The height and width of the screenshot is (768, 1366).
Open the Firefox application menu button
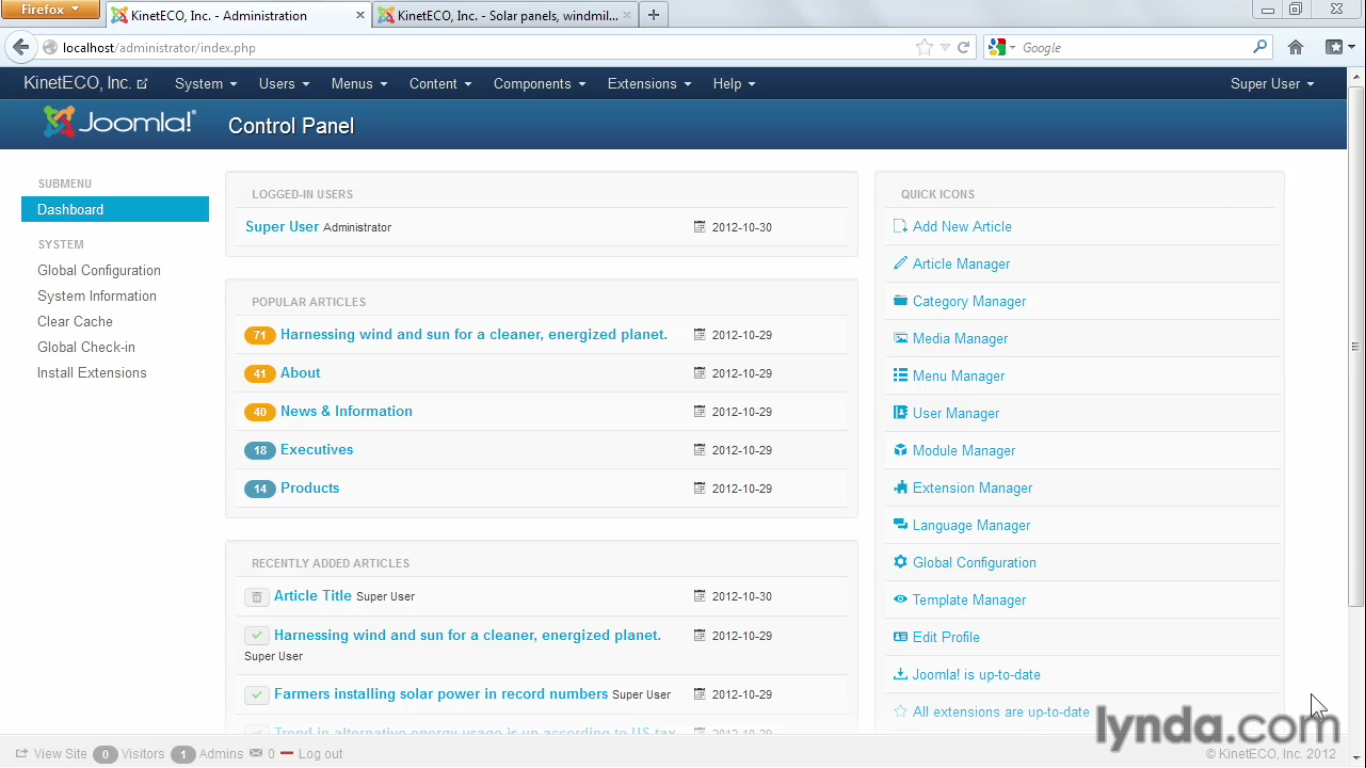(x=50, y=10)
